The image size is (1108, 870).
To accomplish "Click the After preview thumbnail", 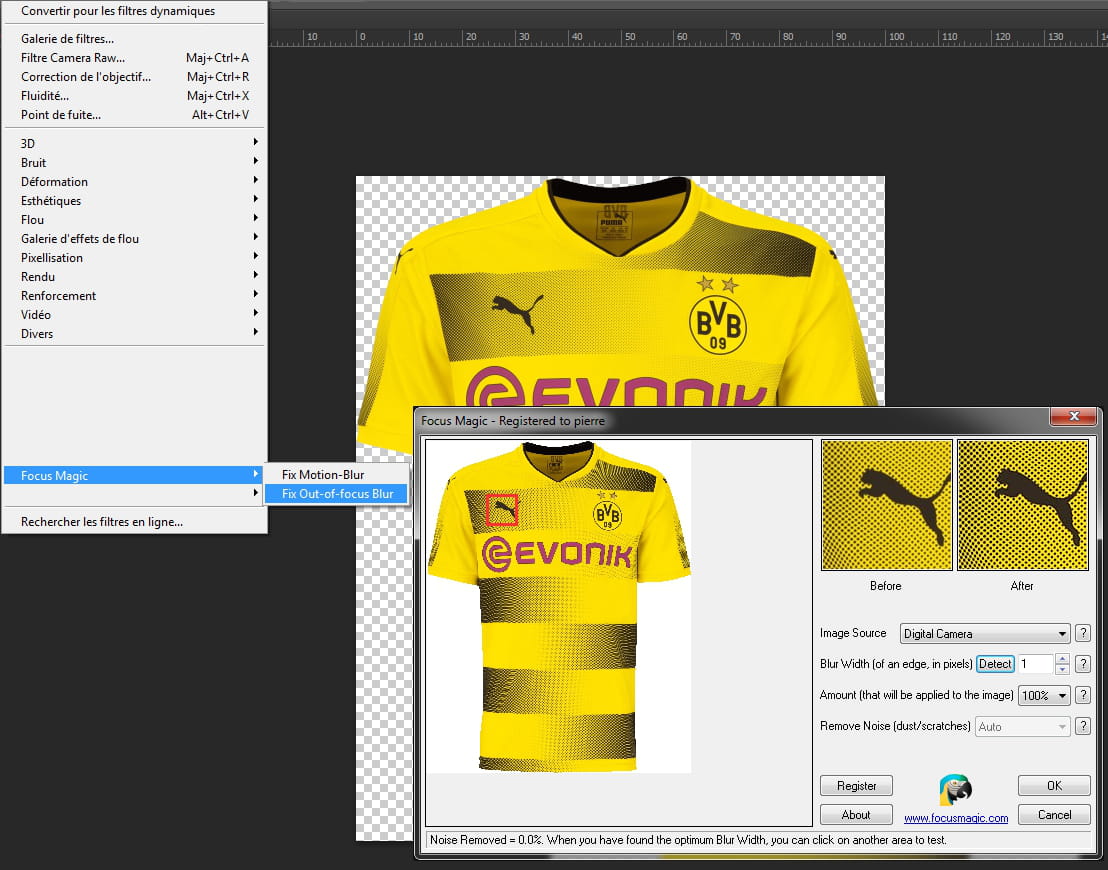I will click(1022, 505).
